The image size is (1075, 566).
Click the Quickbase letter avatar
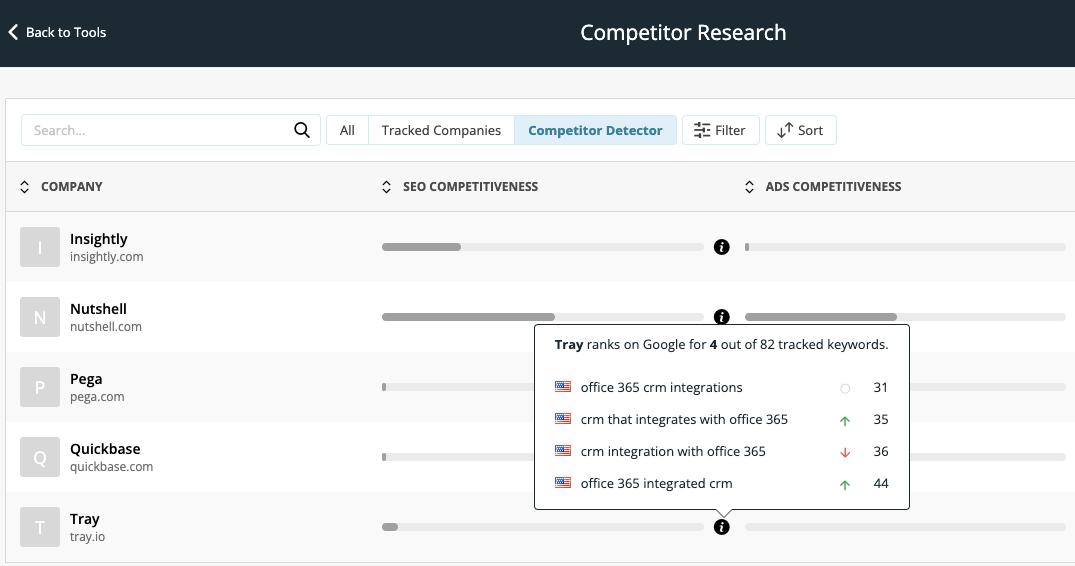[40, 457]
